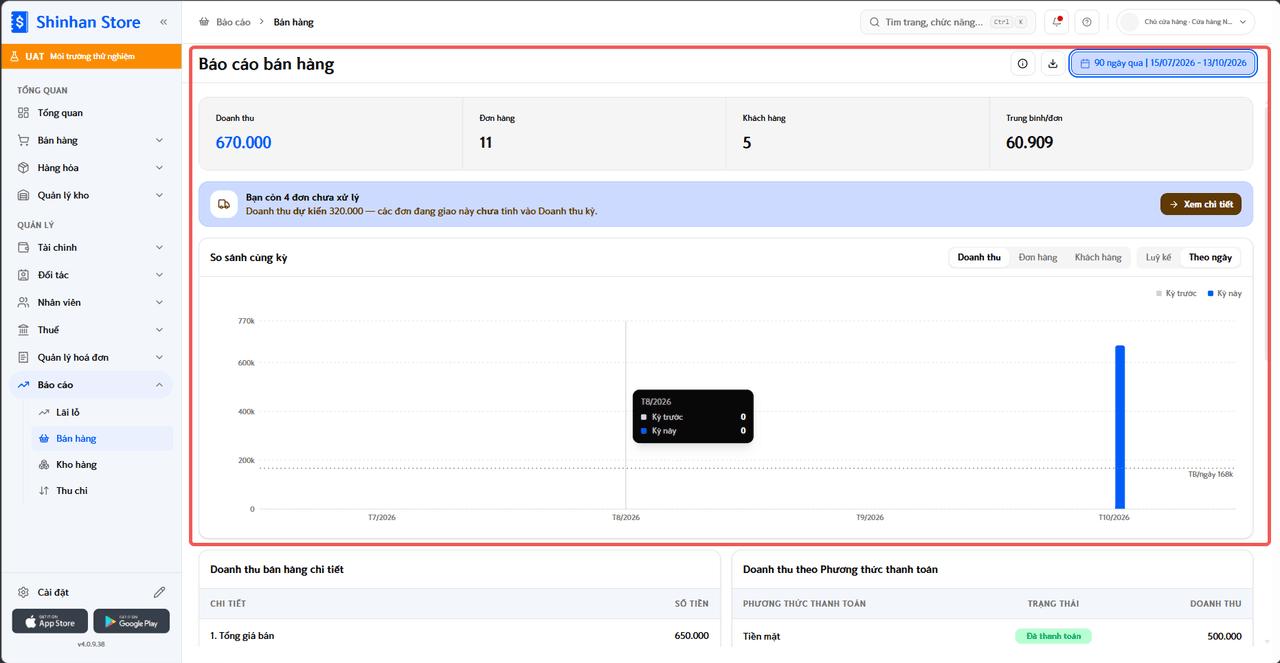Click the info icon beside the download button

click(1022, 64)
